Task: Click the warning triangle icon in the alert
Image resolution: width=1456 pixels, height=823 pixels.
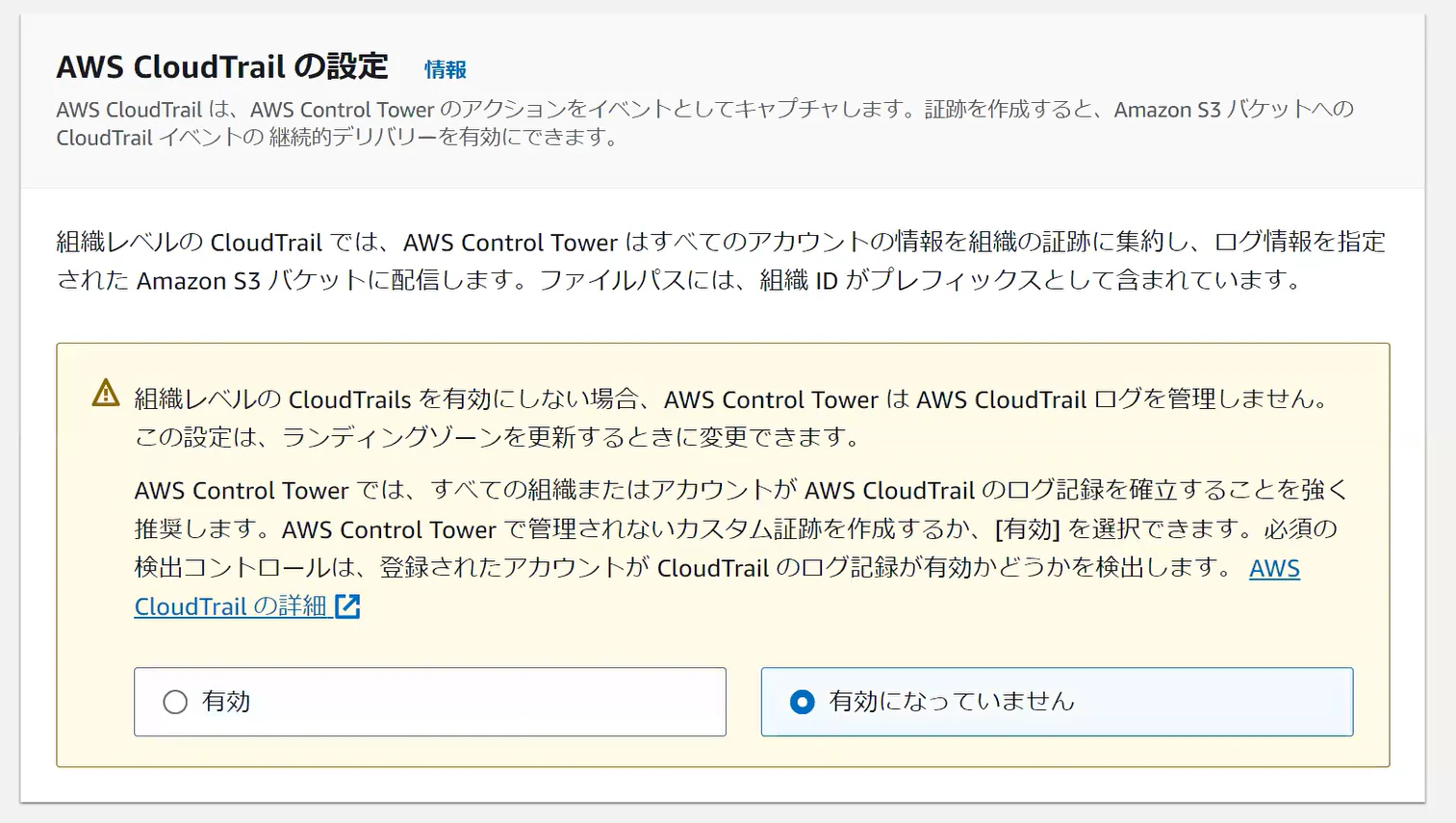Action: click(106, 393)
